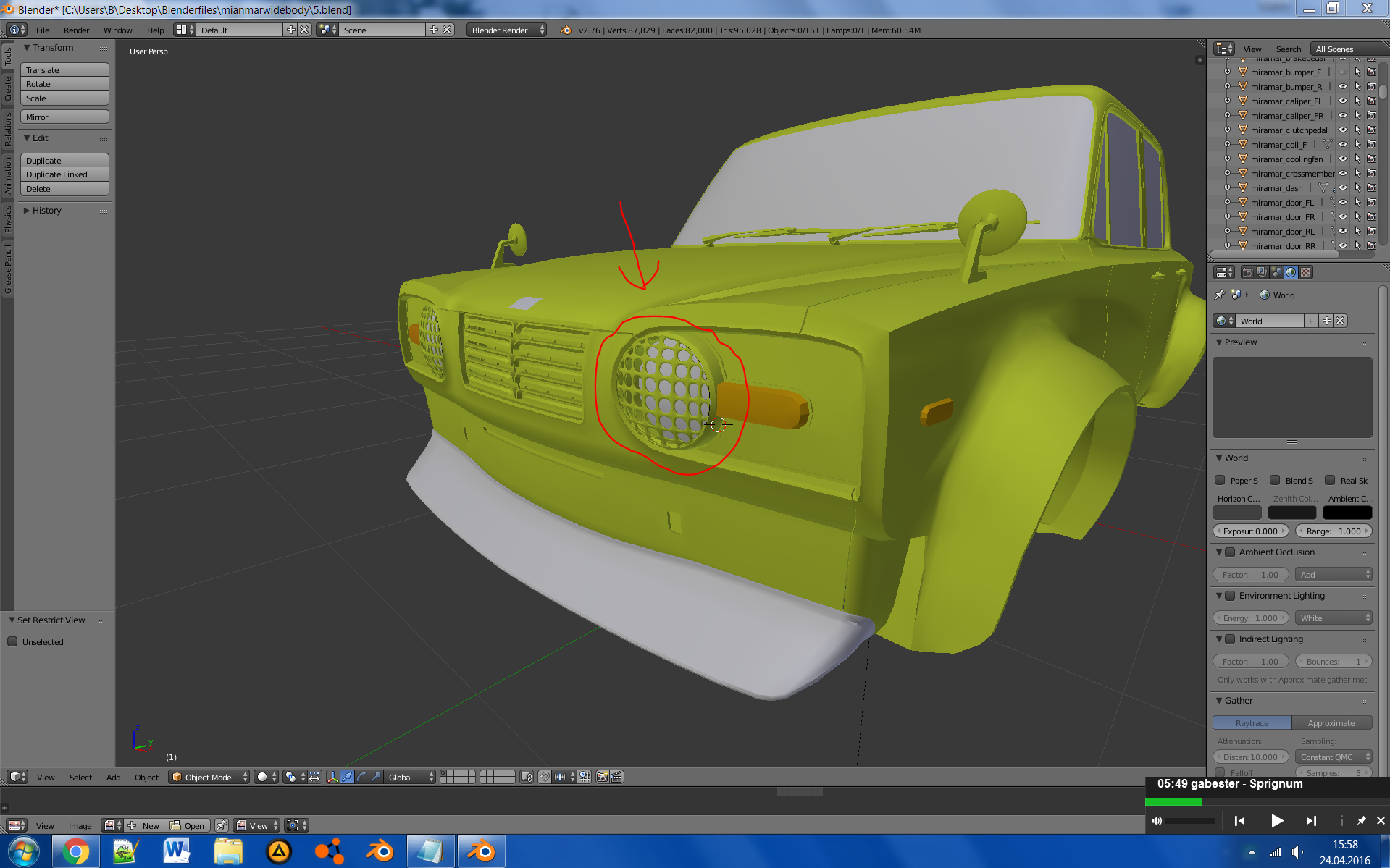Toggle the 3D manipulator widget icon
The width and height of the screenshot is (1390, 868).
pyautogui.click(x=332, y=777)
